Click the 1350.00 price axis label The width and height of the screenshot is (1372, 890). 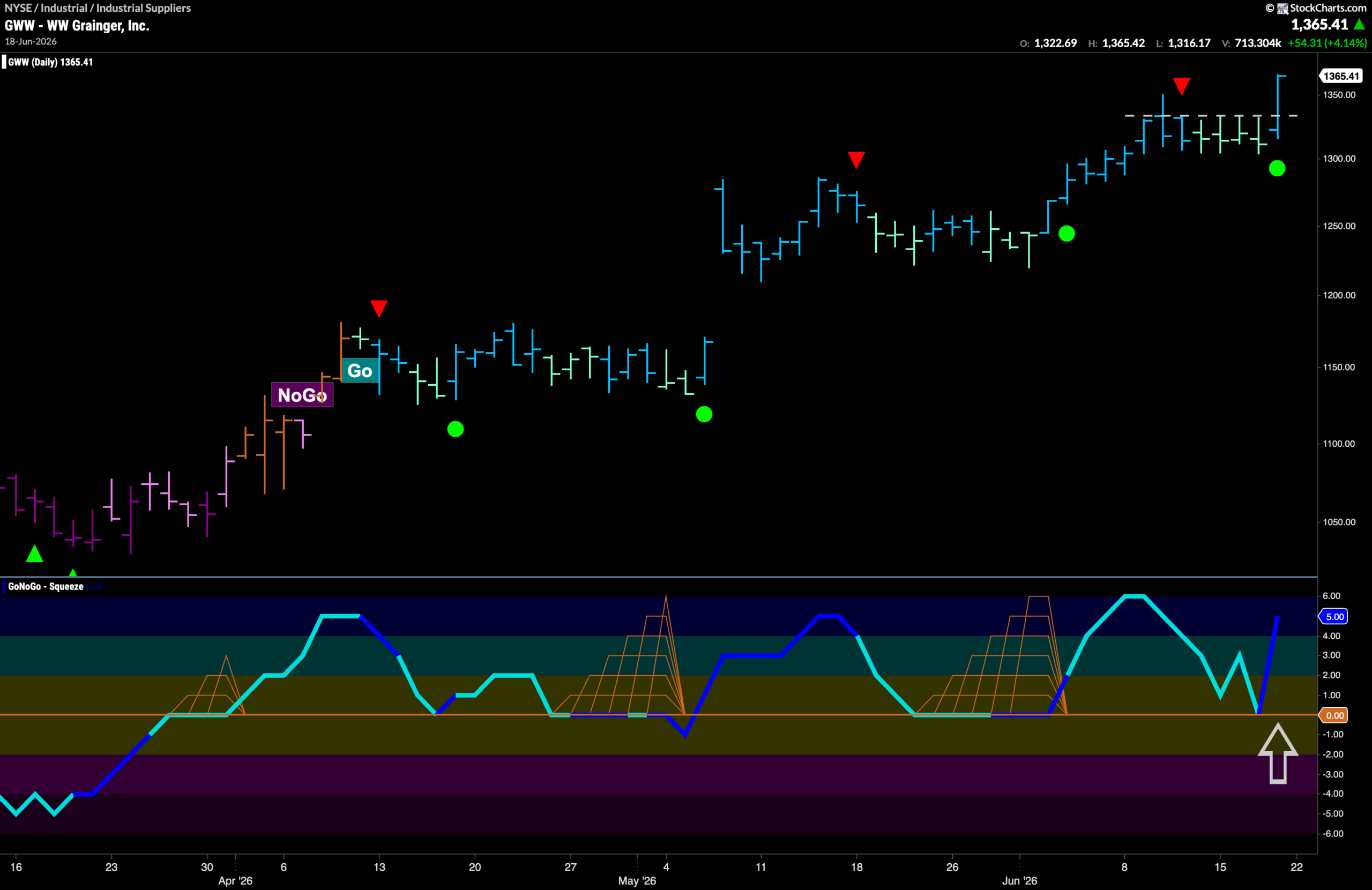[x=1339, y=95]
